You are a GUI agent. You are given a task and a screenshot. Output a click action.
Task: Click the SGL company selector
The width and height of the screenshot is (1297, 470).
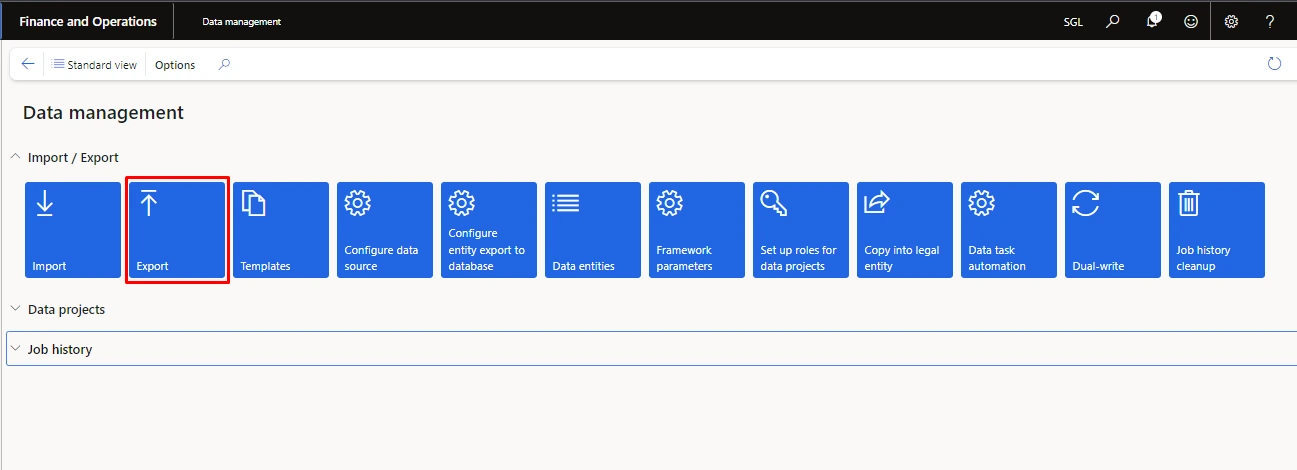coord(1073,21)
